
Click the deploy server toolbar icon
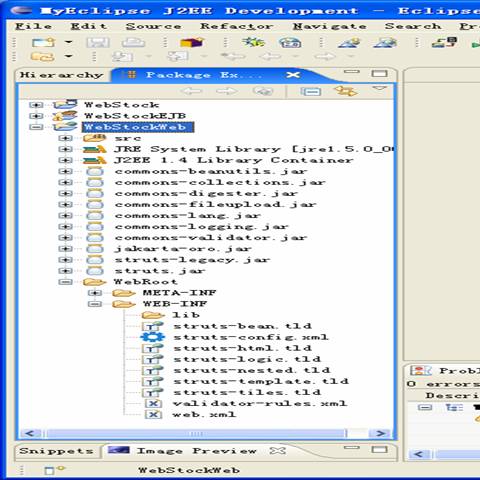(444, 42)
